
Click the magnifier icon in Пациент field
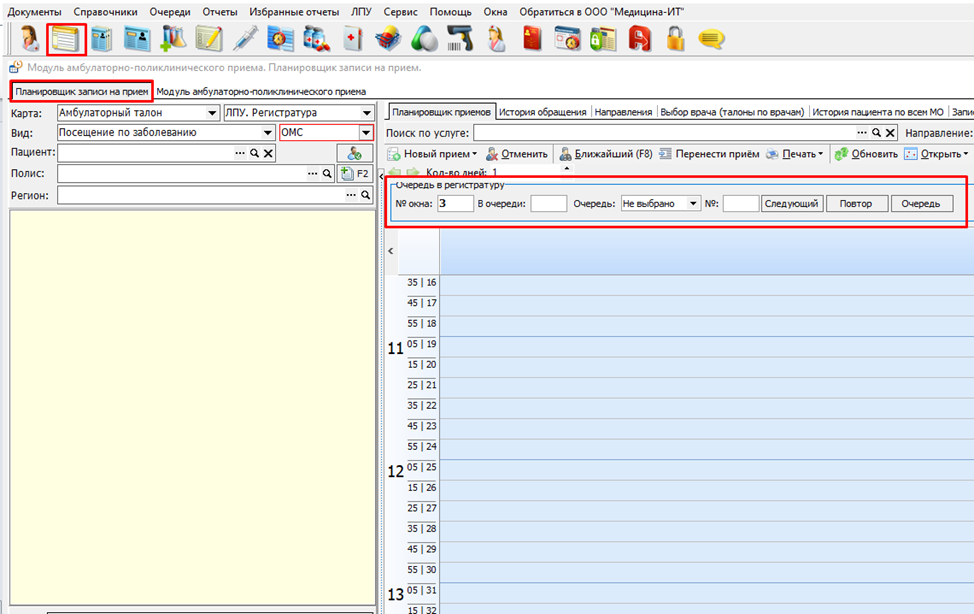pos(254,153)
